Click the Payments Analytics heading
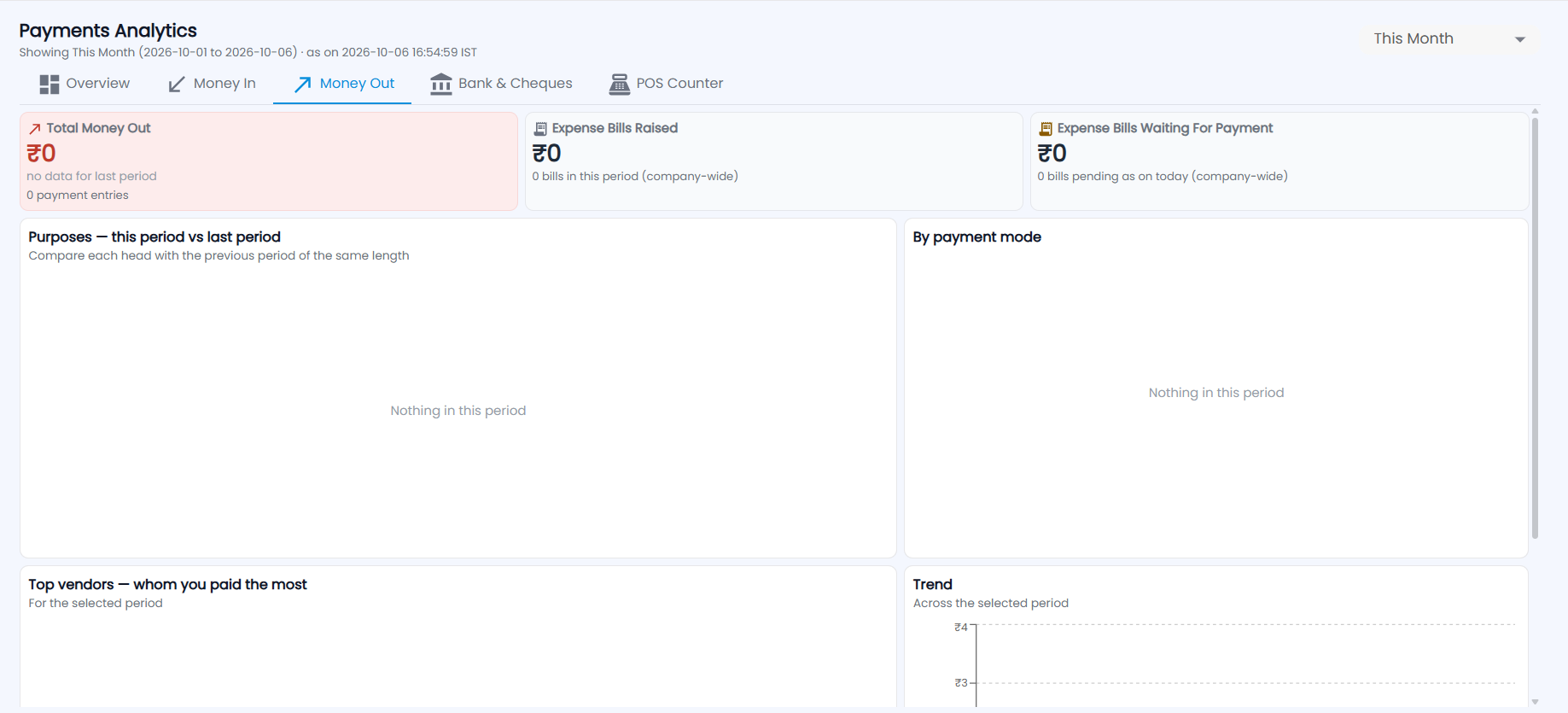Screen dimensions: 1568x713 [108, 31]
